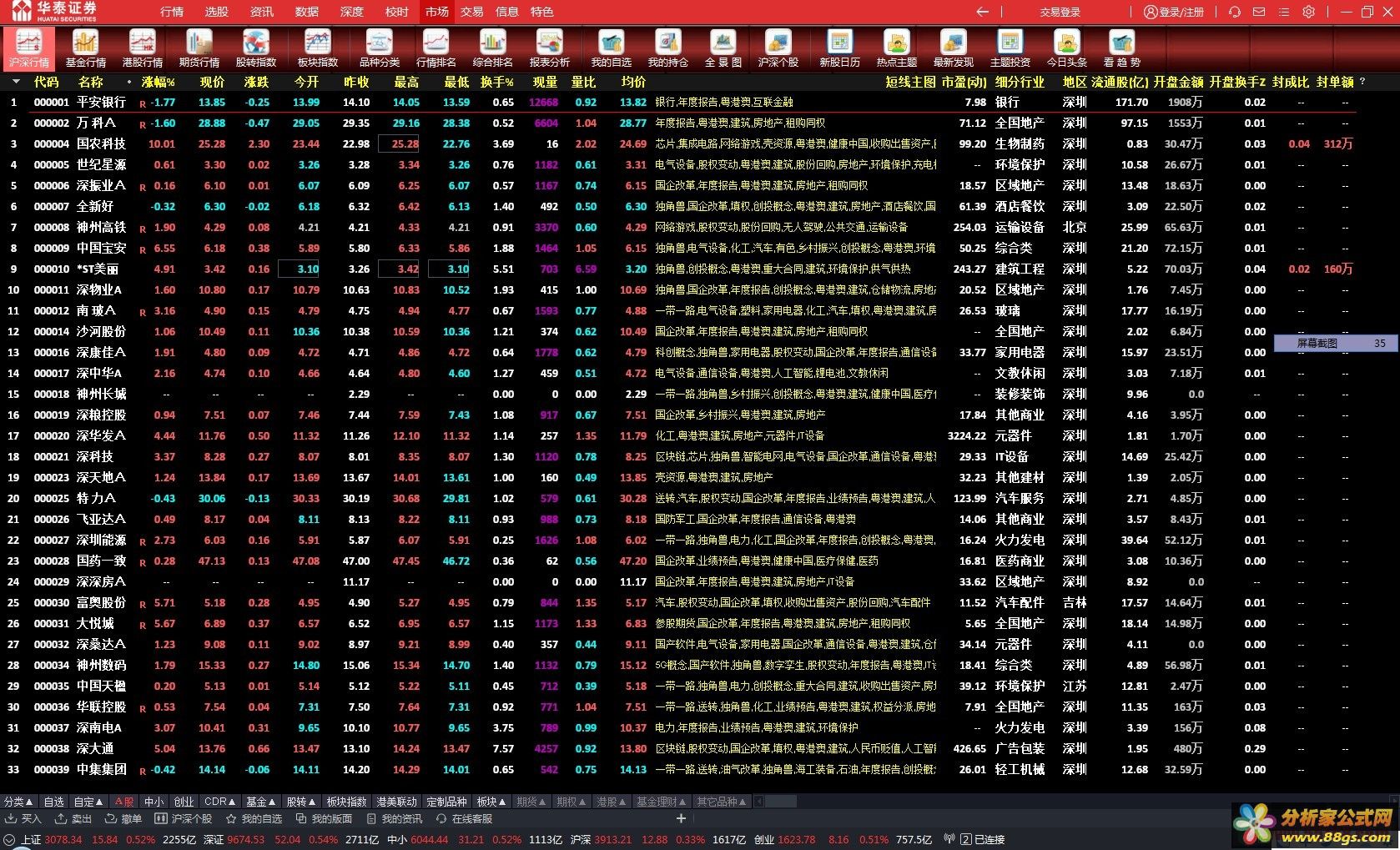Image resolution: width=1400 pixels, height=850 pixels.
Task: Open the 沪深个股 toolbar icon
Action: (778, 48)
